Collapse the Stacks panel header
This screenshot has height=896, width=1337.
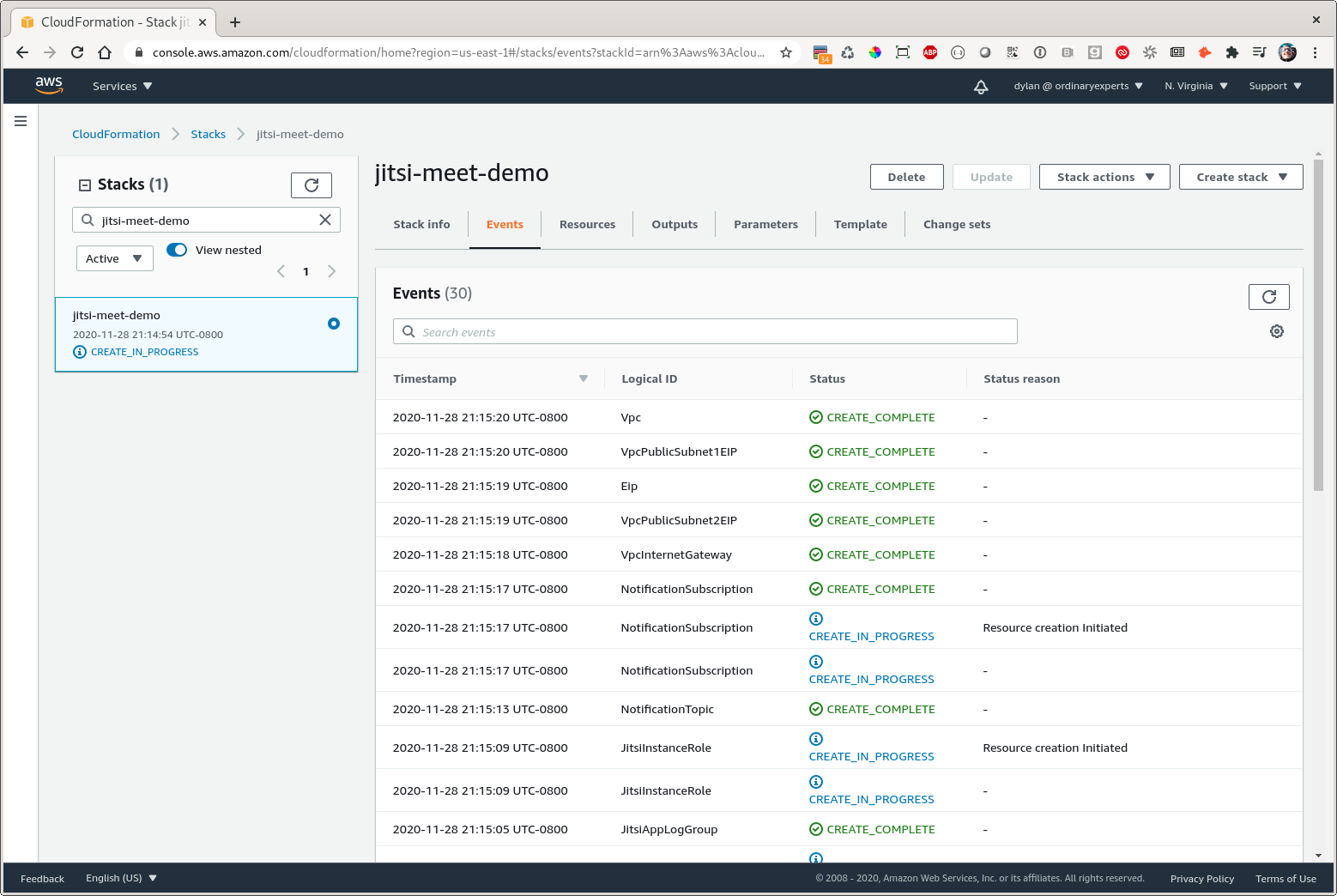coord(85,185)
